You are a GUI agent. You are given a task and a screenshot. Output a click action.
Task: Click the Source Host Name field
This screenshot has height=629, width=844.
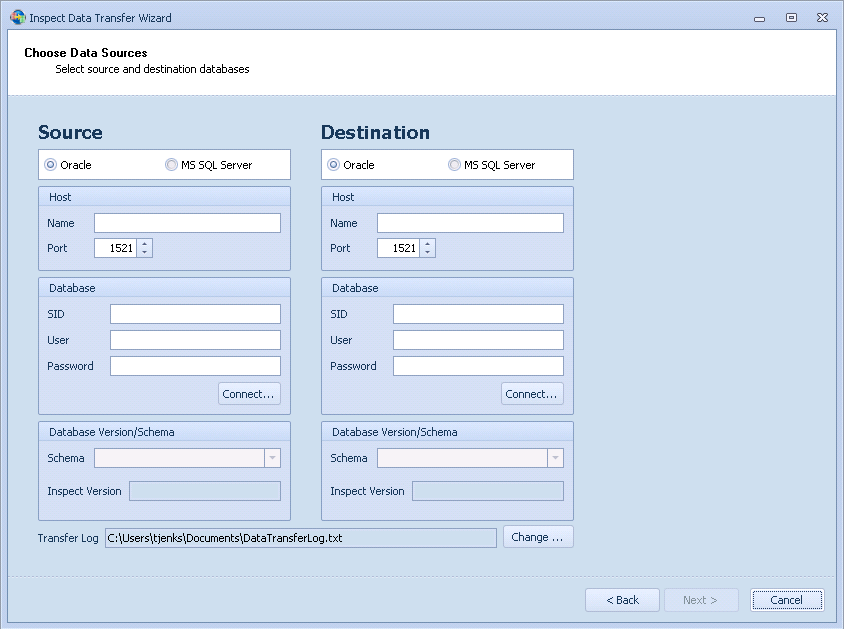click(x=187, y=223)
